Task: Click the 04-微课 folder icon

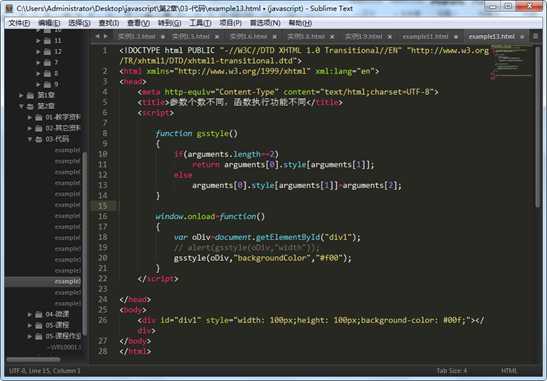Action: click(39, 314)
